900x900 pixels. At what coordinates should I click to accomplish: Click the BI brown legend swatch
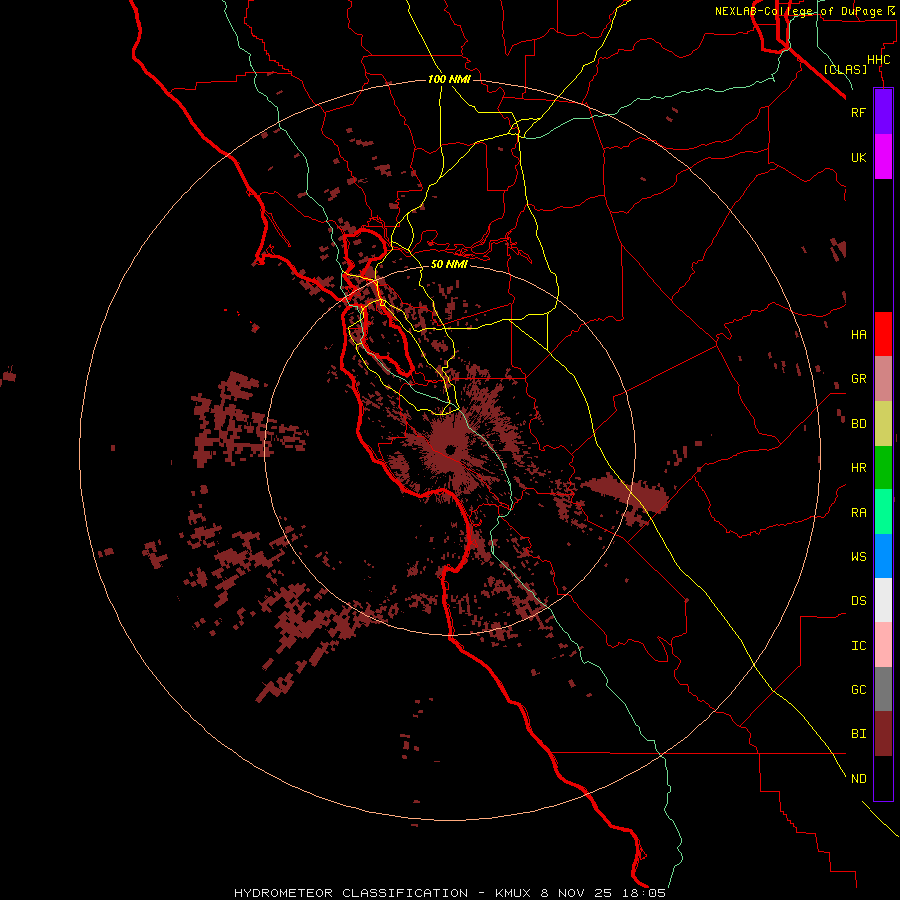(883, 734)
